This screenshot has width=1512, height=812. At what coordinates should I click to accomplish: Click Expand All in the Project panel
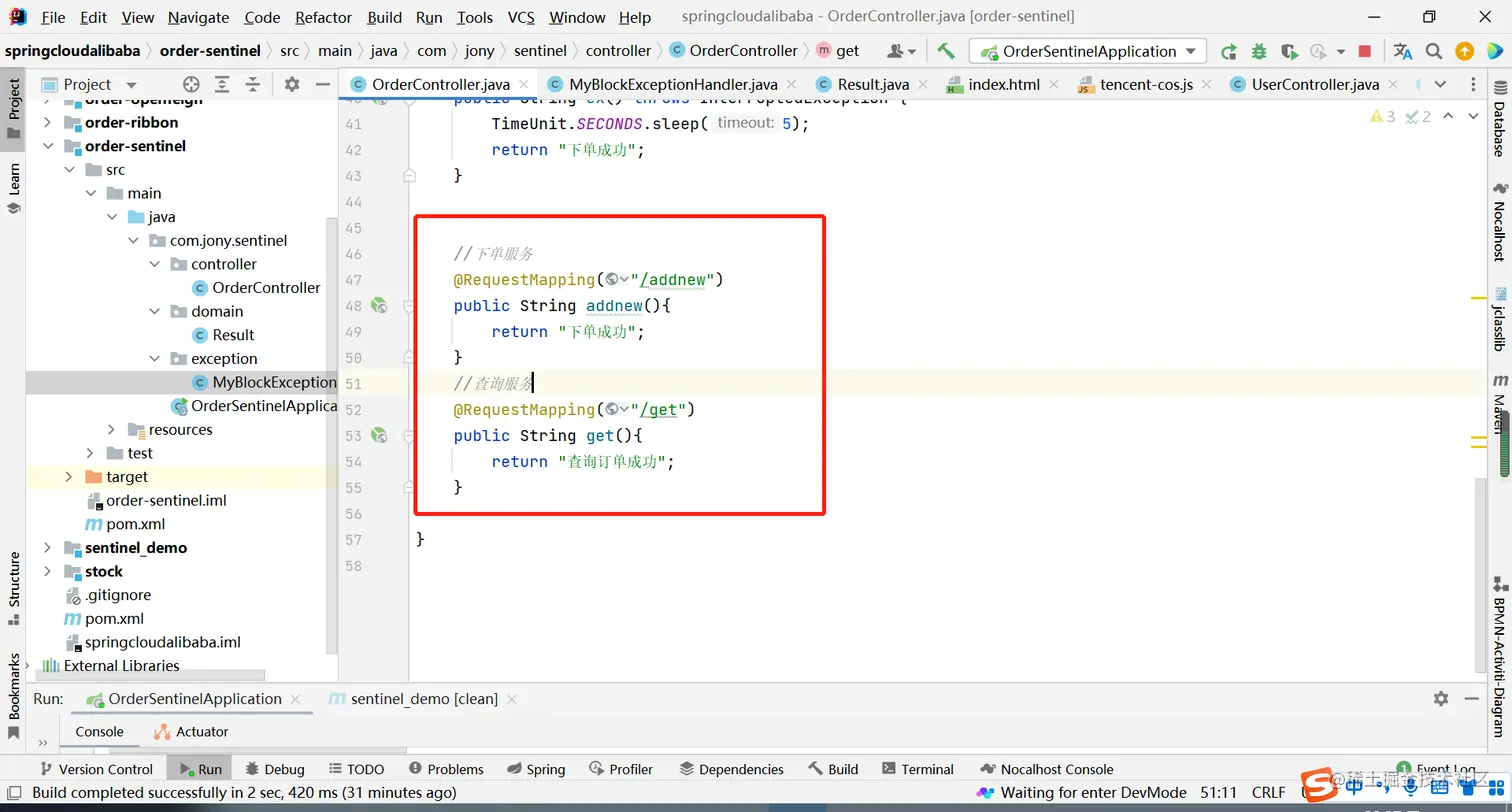click(222, 84)
